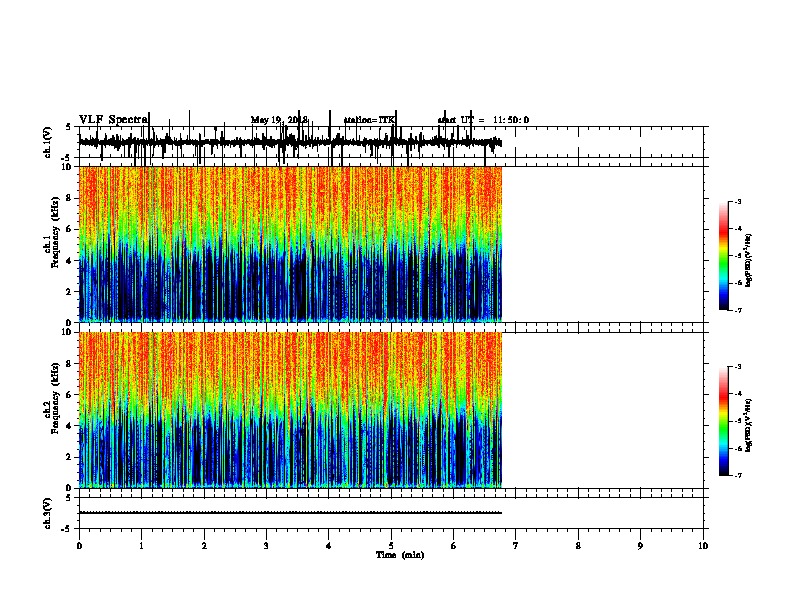
Task: Click the ch.1 "Frequency (kHz)" axis label
Action: (x=55, y=233)
